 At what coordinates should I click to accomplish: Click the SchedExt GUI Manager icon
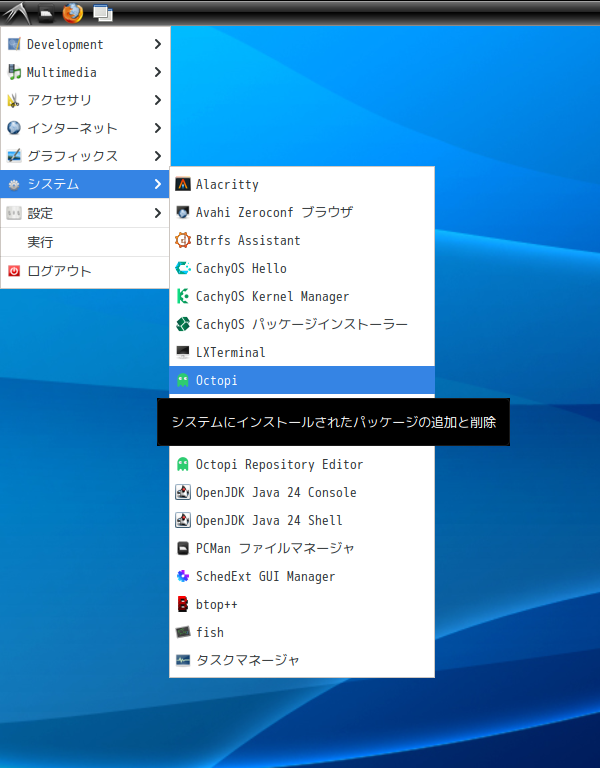tap(183, 576)
